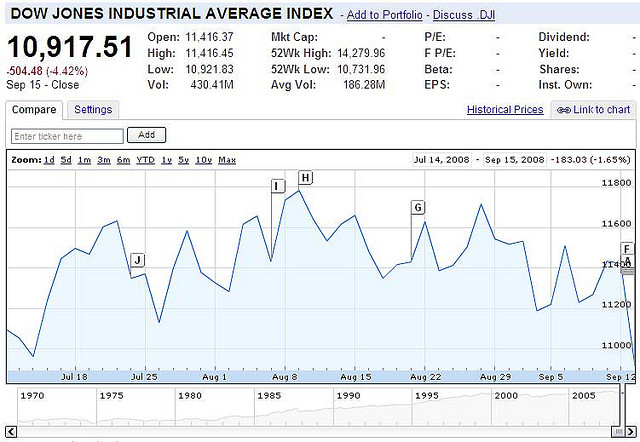The width and height of the screenshot is (640, 442).
Task: Click the 52Wk High value 14,279.96
Action: 361,53
